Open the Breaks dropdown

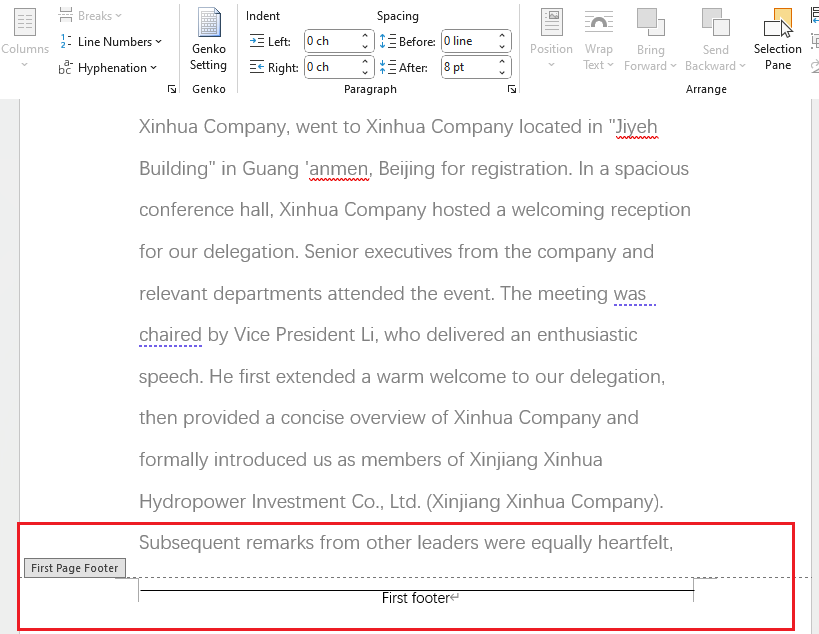click(90, 16)
